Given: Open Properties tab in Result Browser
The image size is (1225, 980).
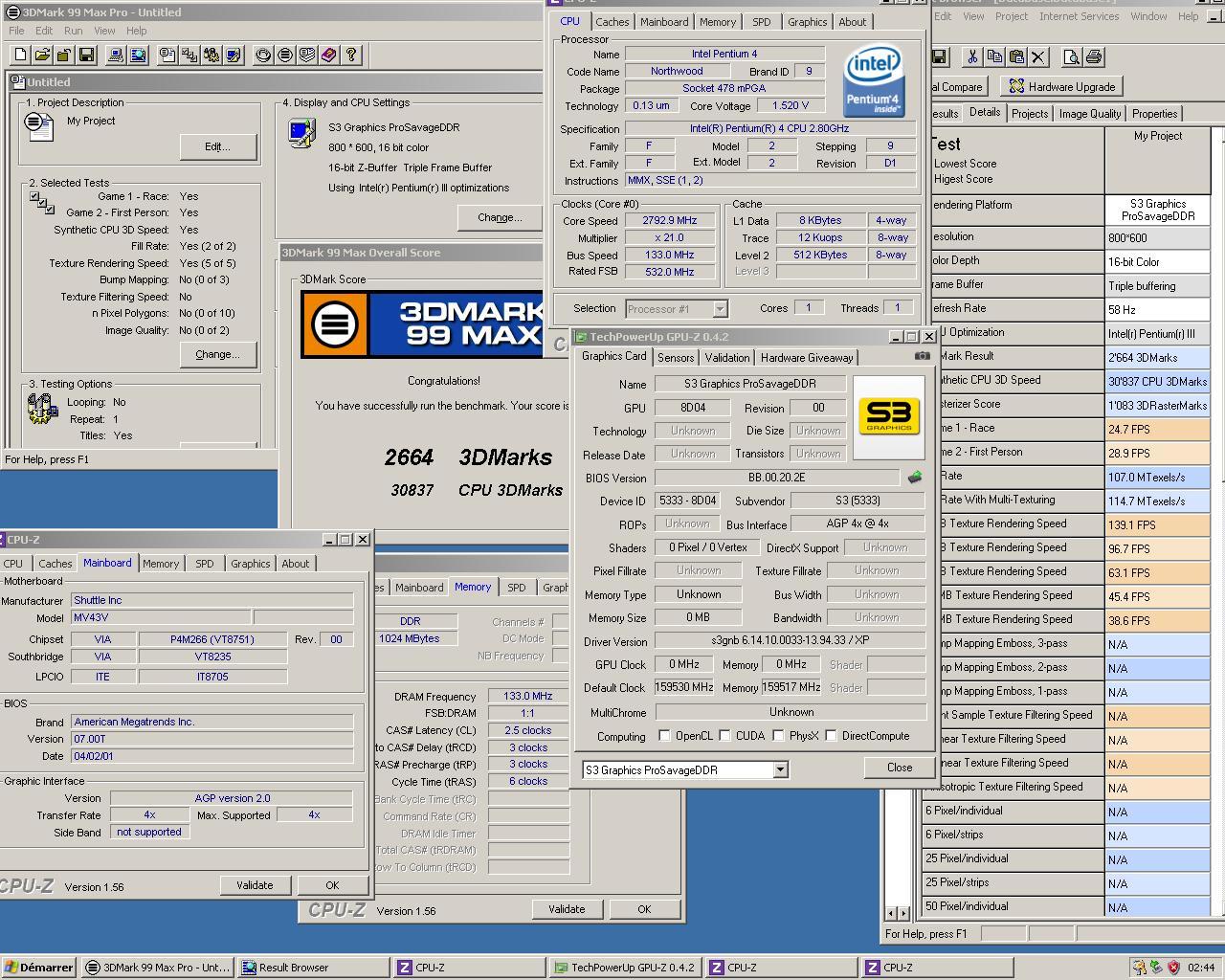Looking at the screenshot, I should (1155, 113).
